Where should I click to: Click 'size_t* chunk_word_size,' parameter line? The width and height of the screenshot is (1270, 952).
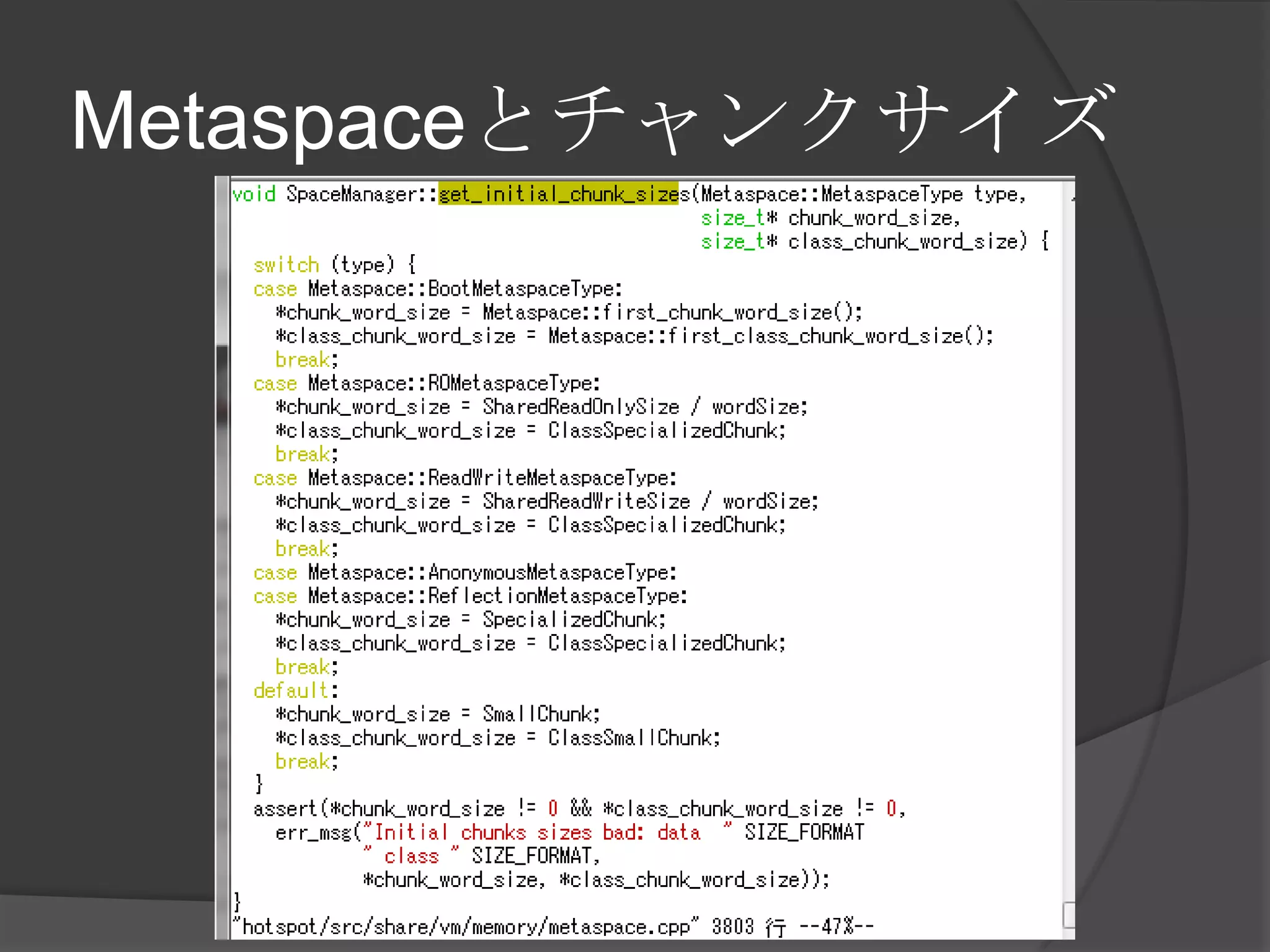coord(831,218)
